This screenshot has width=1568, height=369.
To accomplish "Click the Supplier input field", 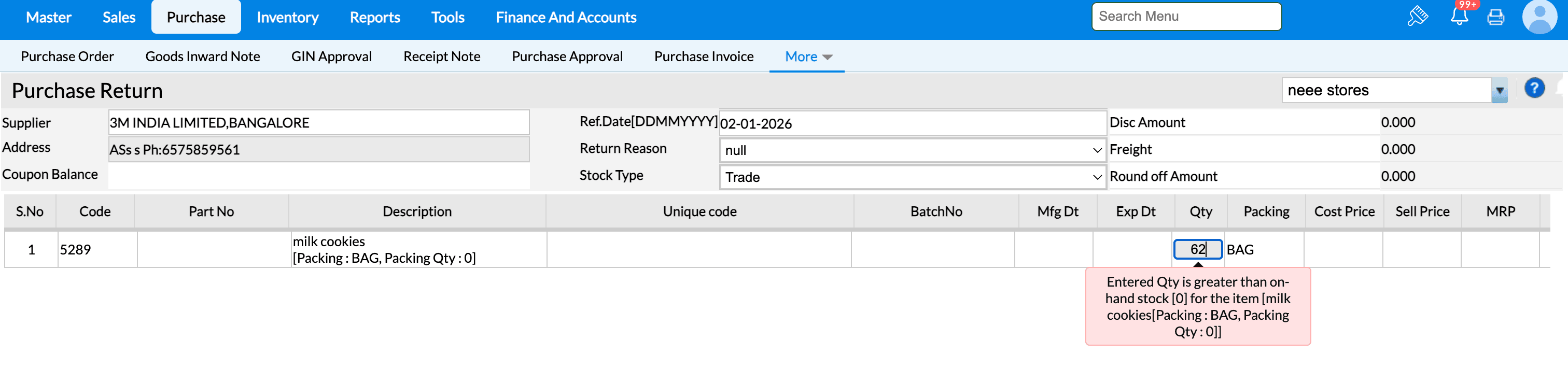I will click(318, 123).
